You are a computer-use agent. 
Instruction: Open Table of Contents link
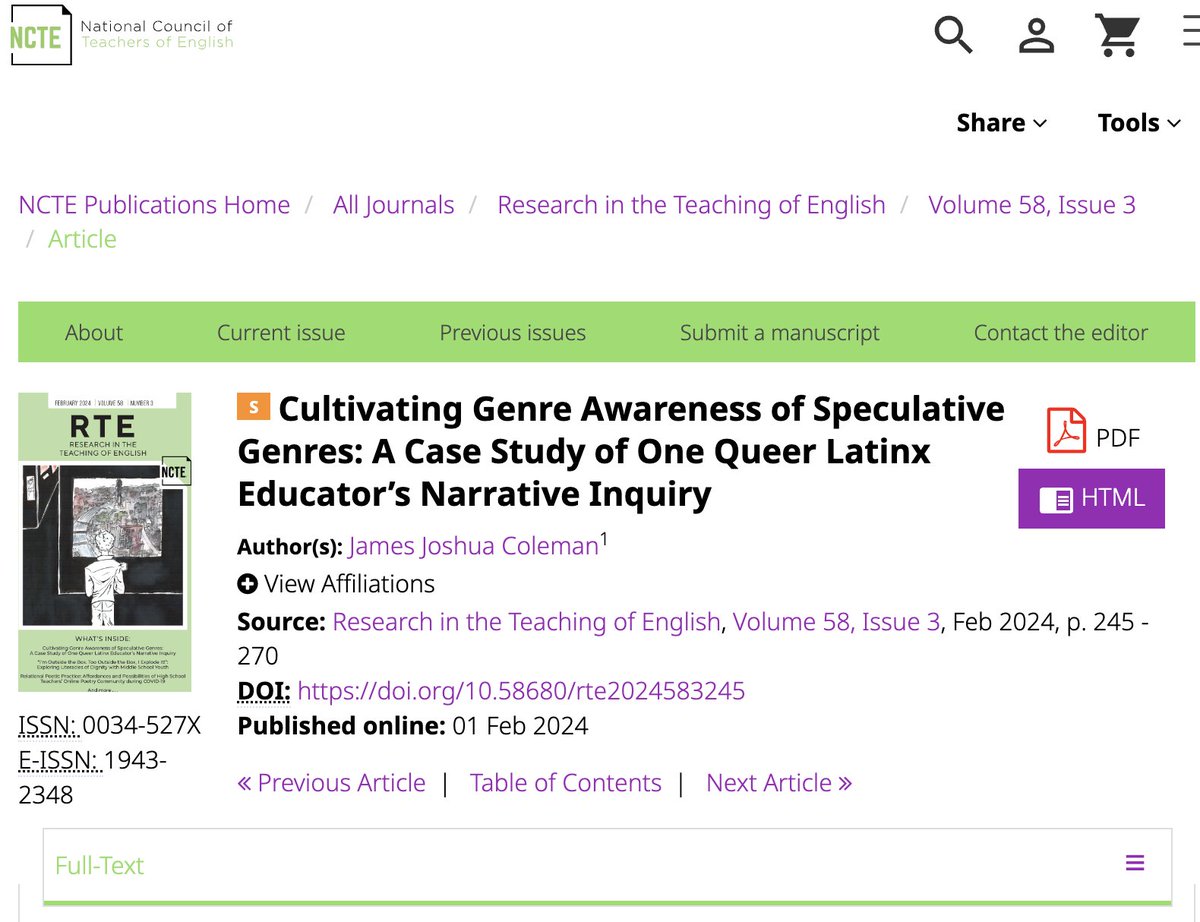pos(565,782)
